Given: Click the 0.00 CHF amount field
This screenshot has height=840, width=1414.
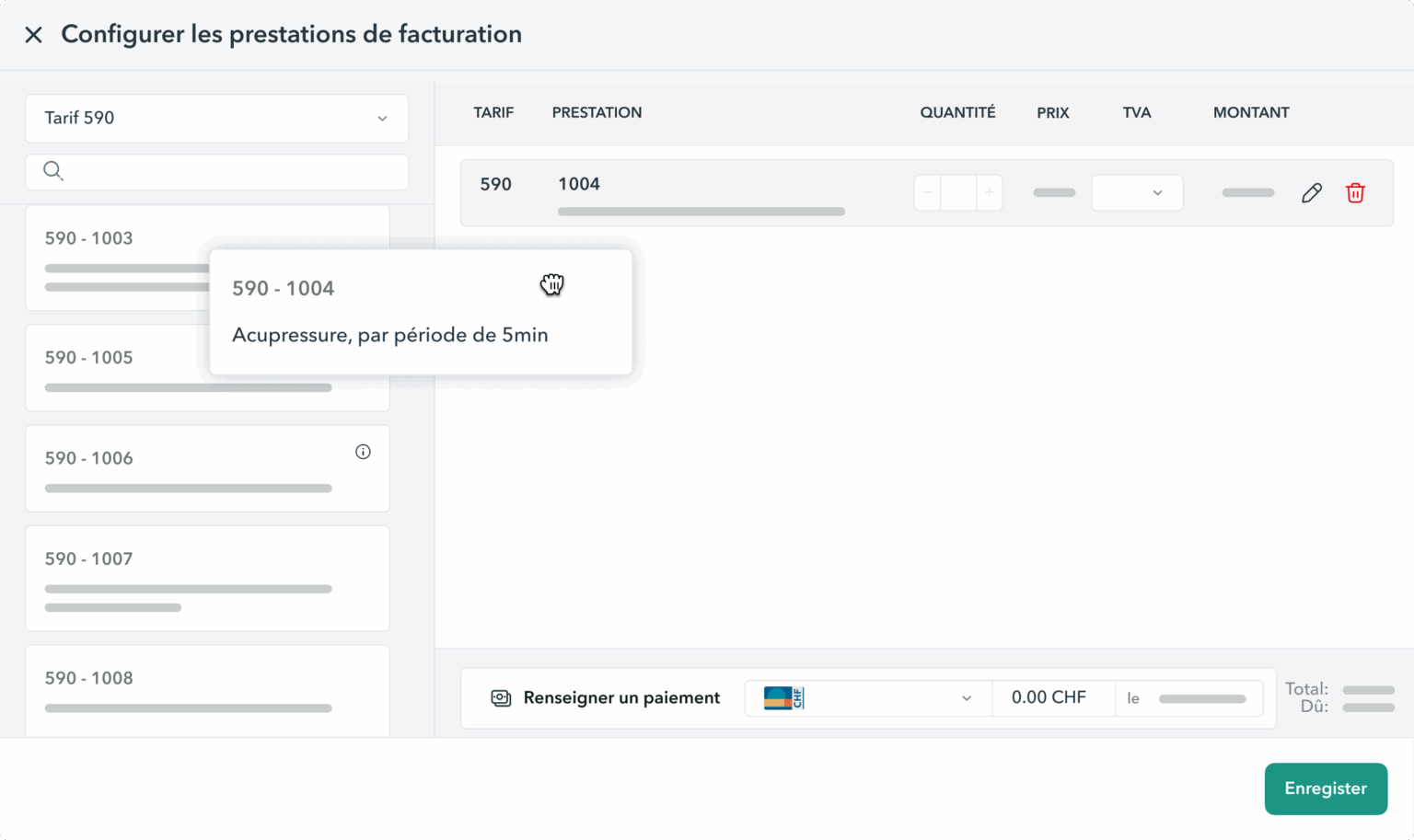Looking at the screenshot, I should [1049, 698].
